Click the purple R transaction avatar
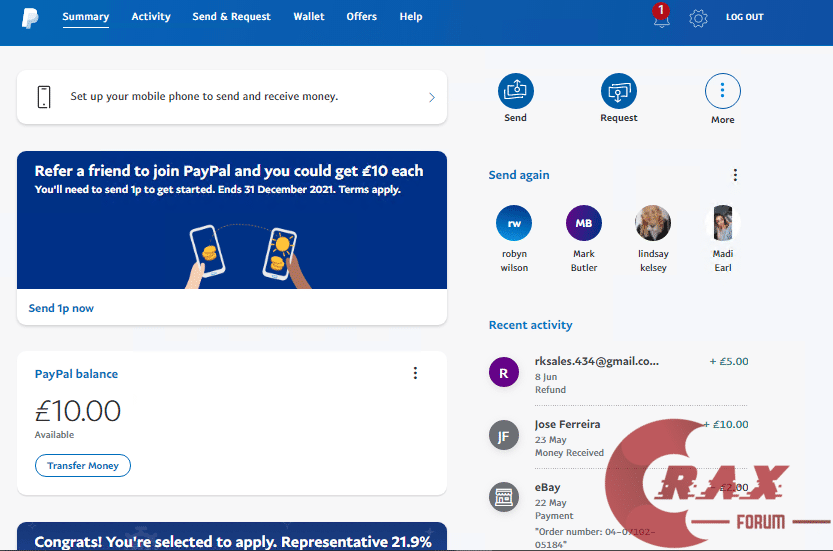Image resolution: width=833 pixels, height=551 pixels. (x=504, y=372)
